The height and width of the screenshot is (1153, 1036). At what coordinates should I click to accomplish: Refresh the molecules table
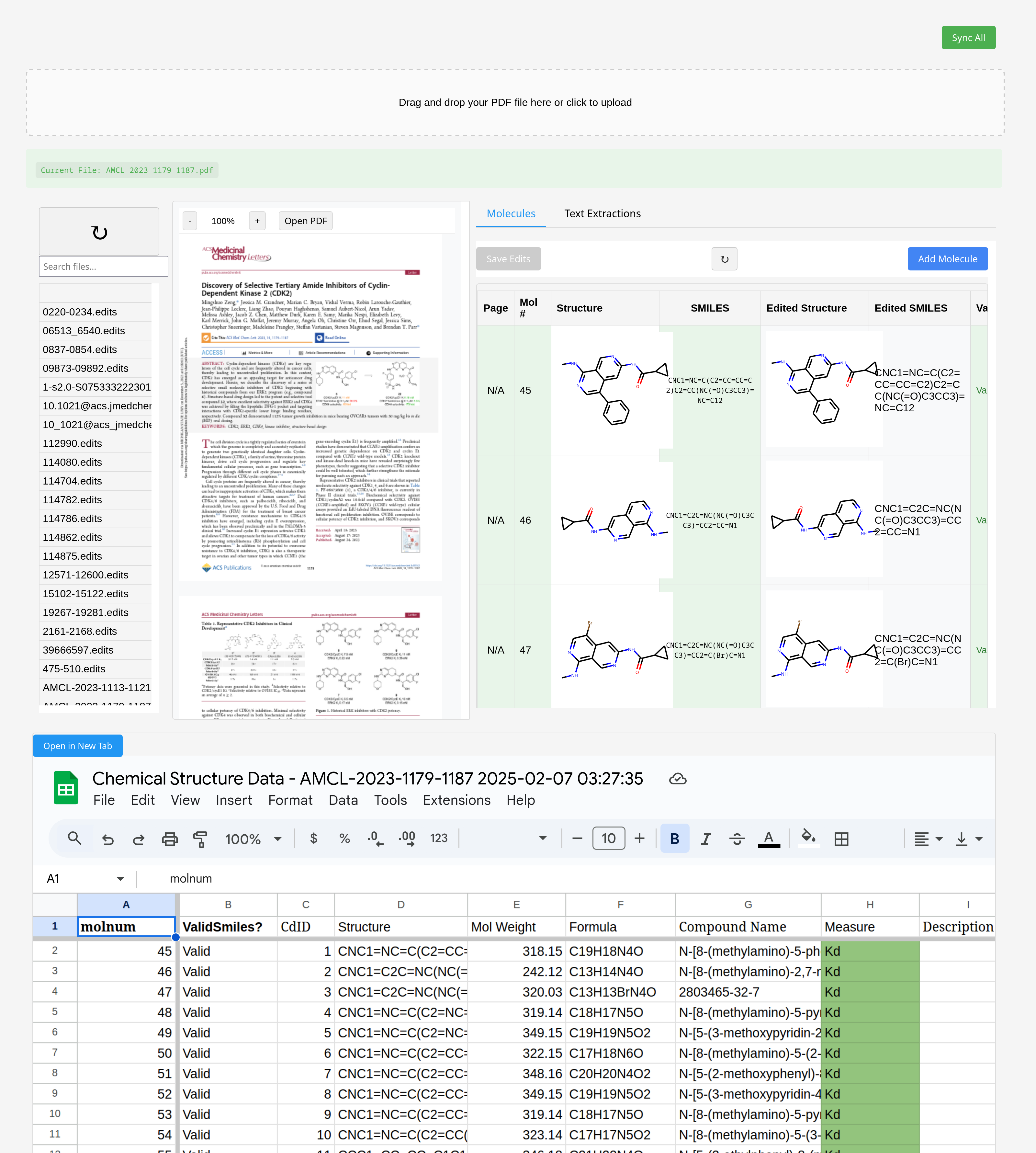pyautogui.click(x=724, y=258)
